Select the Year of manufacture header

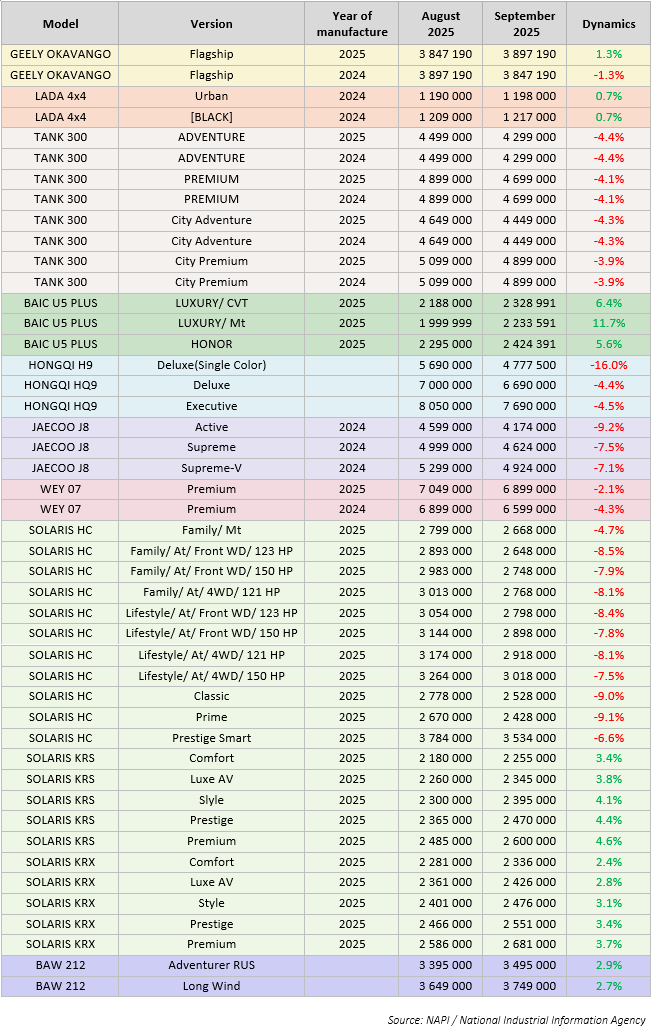352,23
